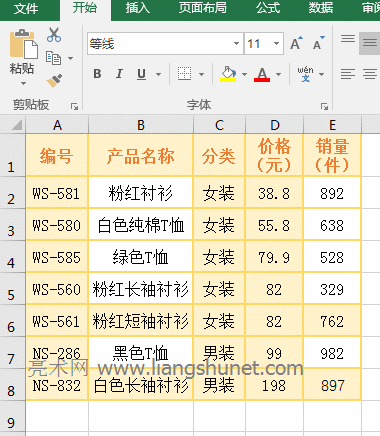Switch to the 数据 tab
This screenshot has height=436, width=380.
click(320, 8)
